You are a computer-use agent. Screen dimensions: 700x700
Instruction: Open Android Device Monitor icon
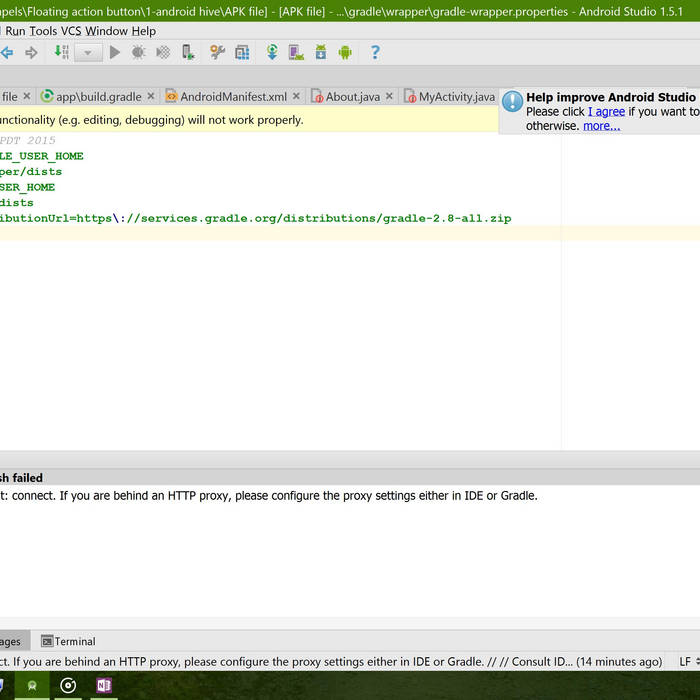point(345,53)
